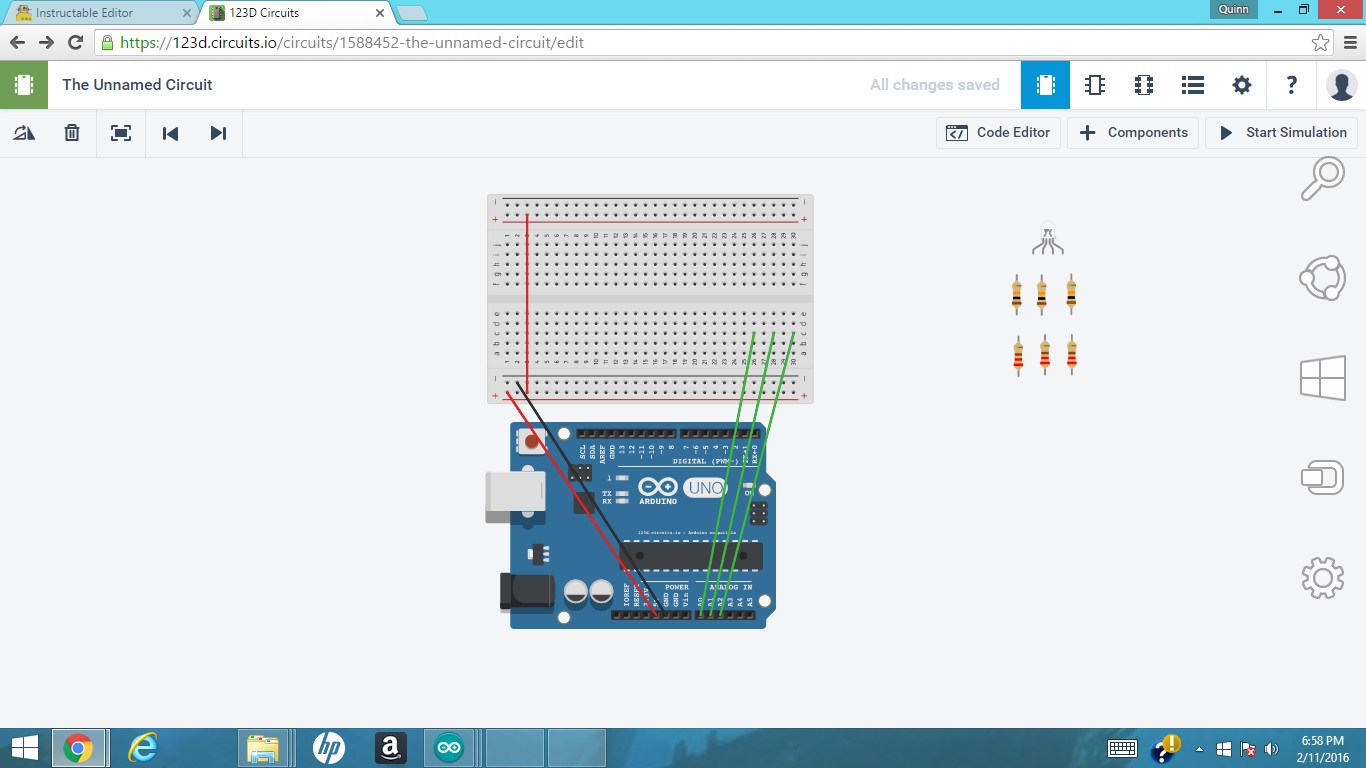Viewport: 1366px width, 768px height.
Task: Open Windows Start button on taskbar
Action: (24, 748)
